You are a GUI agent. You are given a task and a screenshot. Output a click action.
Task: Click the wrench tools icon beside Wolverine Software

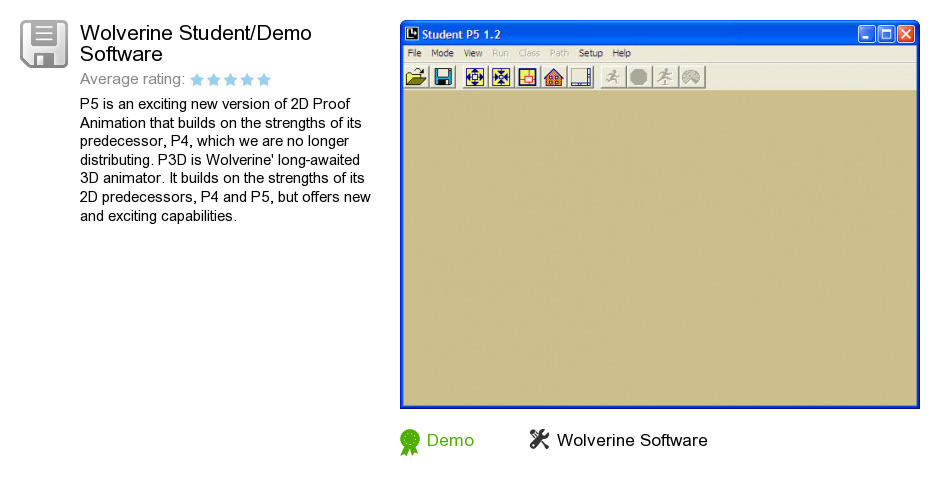pos(539,439)
